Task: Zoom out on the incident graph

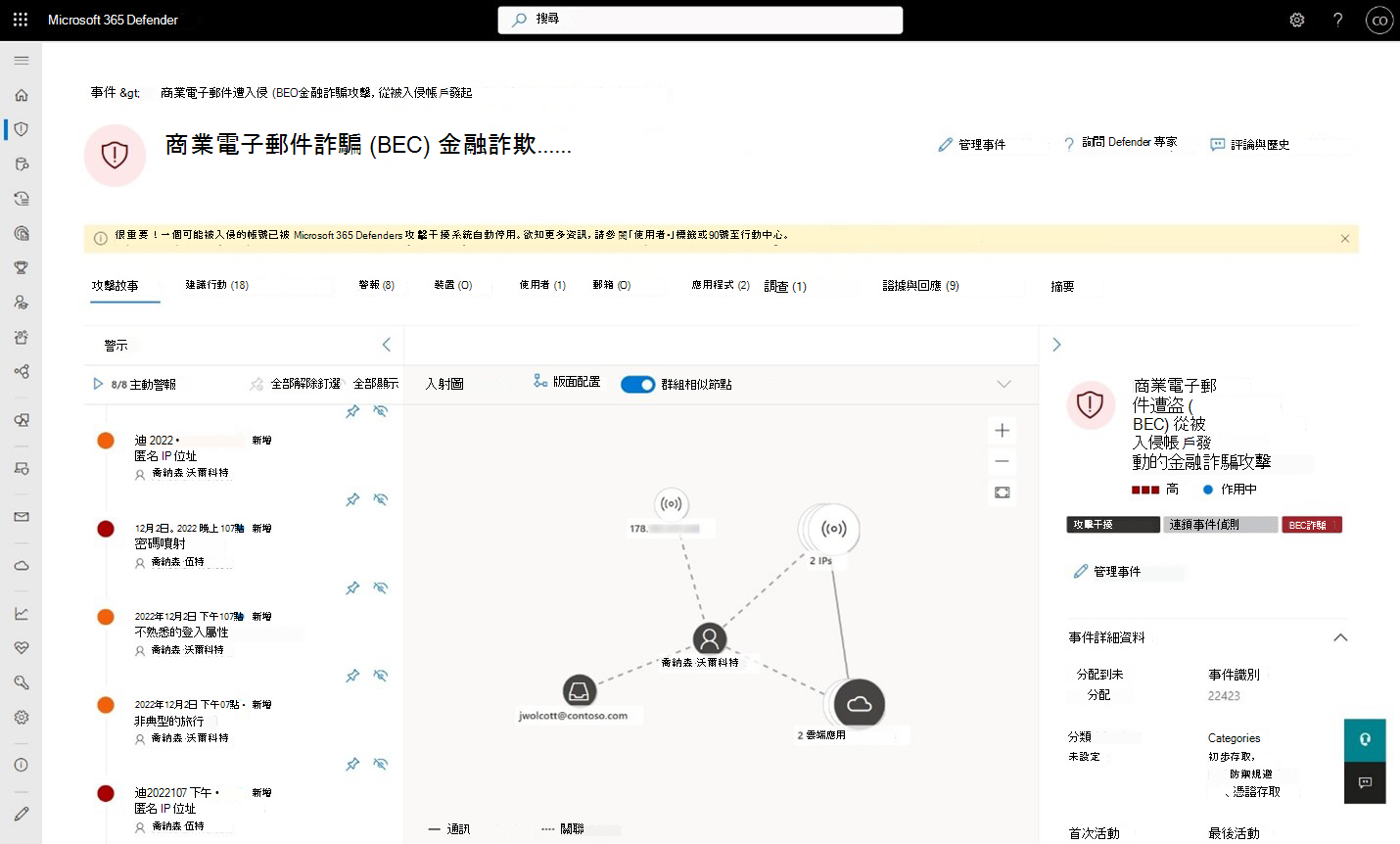Action: point(1002,461)
